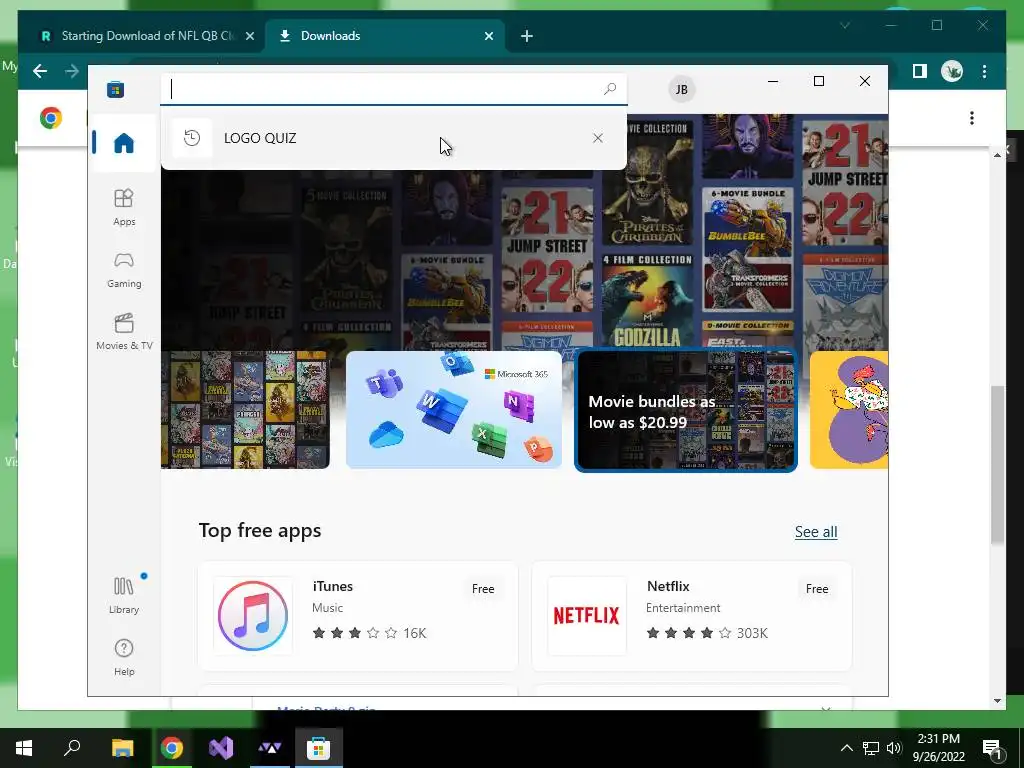Click the Free price tag for iTunes
This screenshot has height=768, width=1024.
483,588
